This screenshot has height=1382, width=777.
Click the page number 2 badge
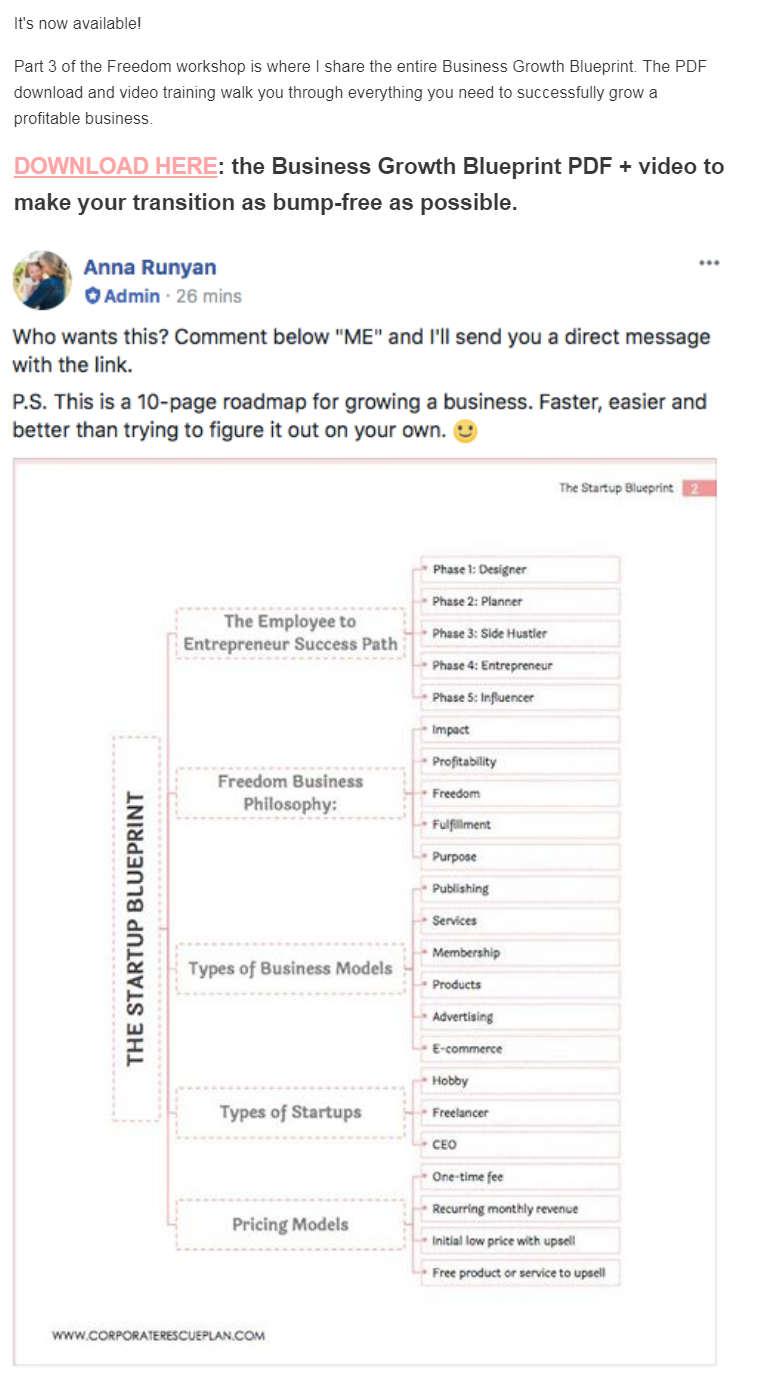point(695,489)
